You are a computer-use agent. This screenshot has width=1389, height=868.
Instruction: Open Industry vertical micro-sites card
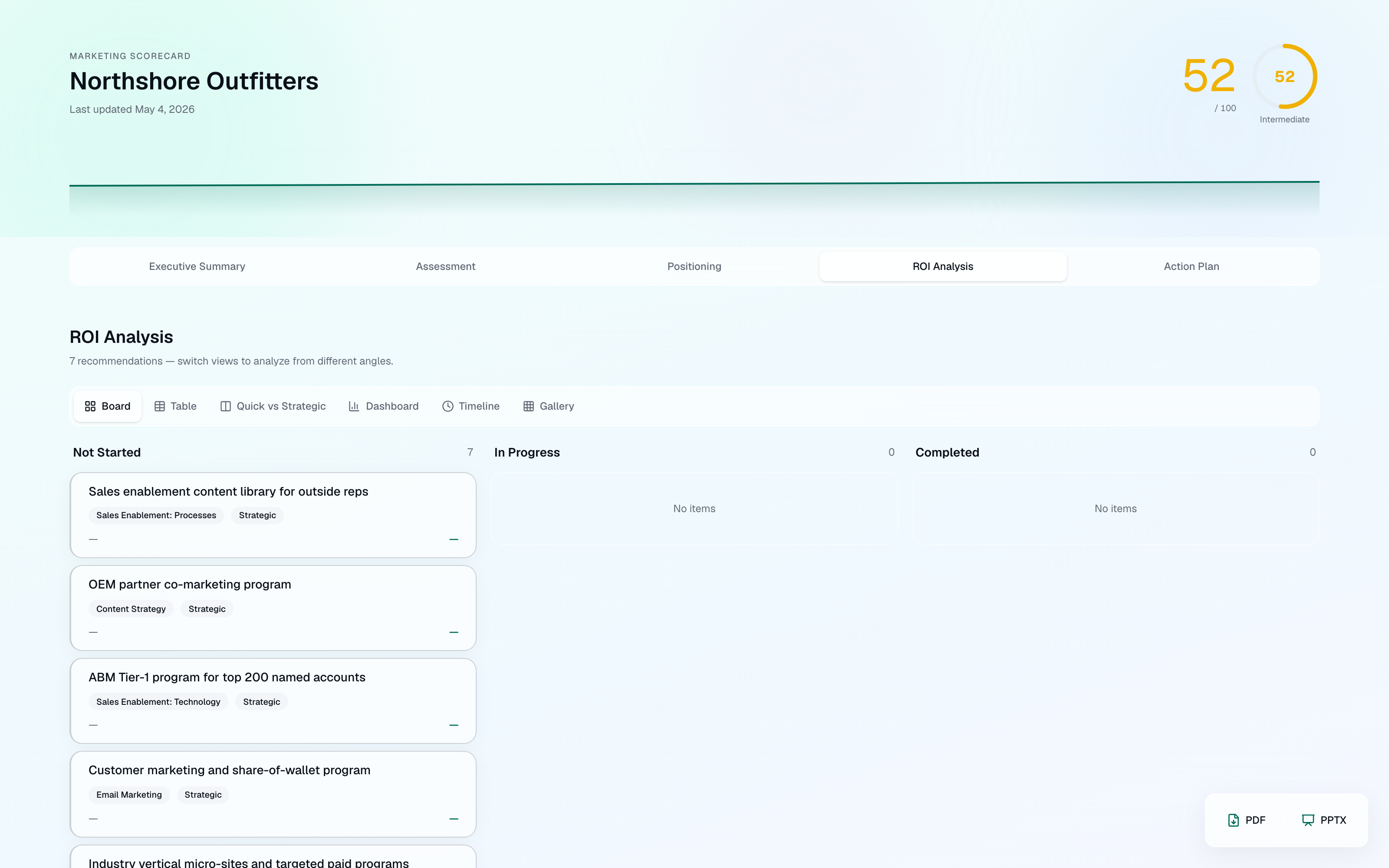pyautogui.click(x=273, y=857)
